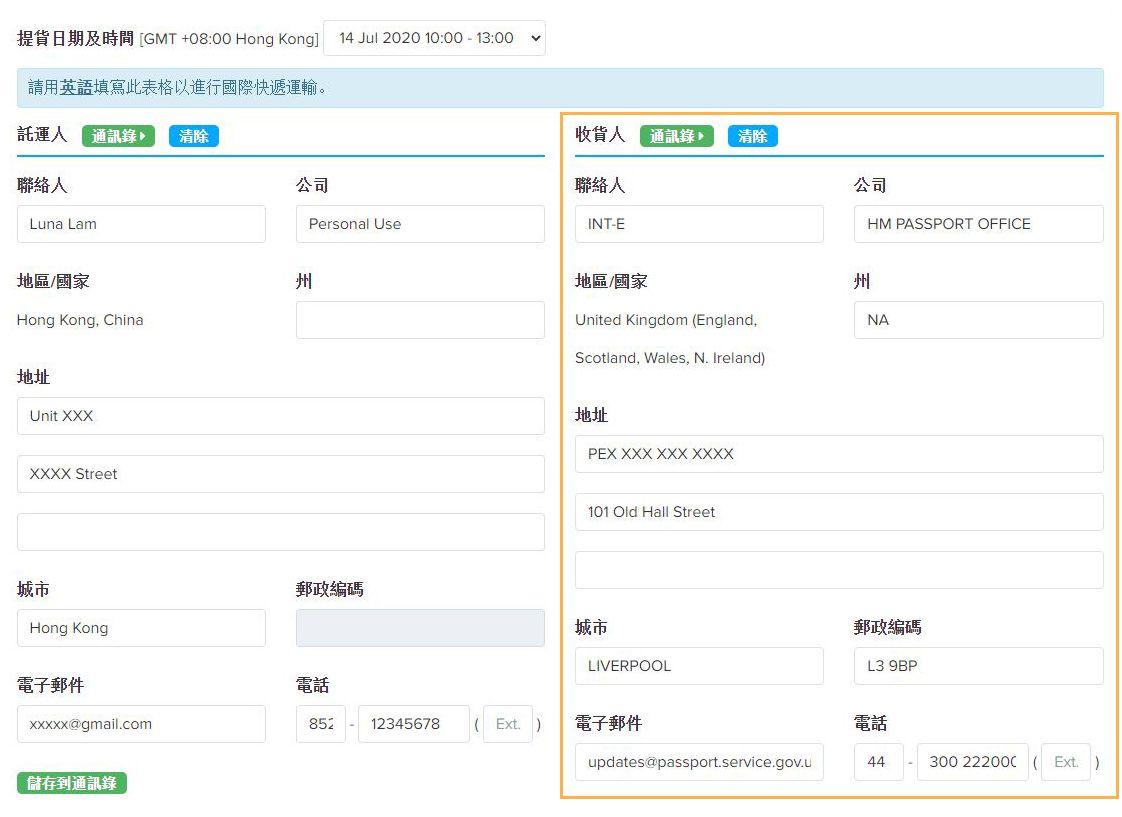
Task: Click consignee's 清除 clear button
Action: [x=752, y=136]
